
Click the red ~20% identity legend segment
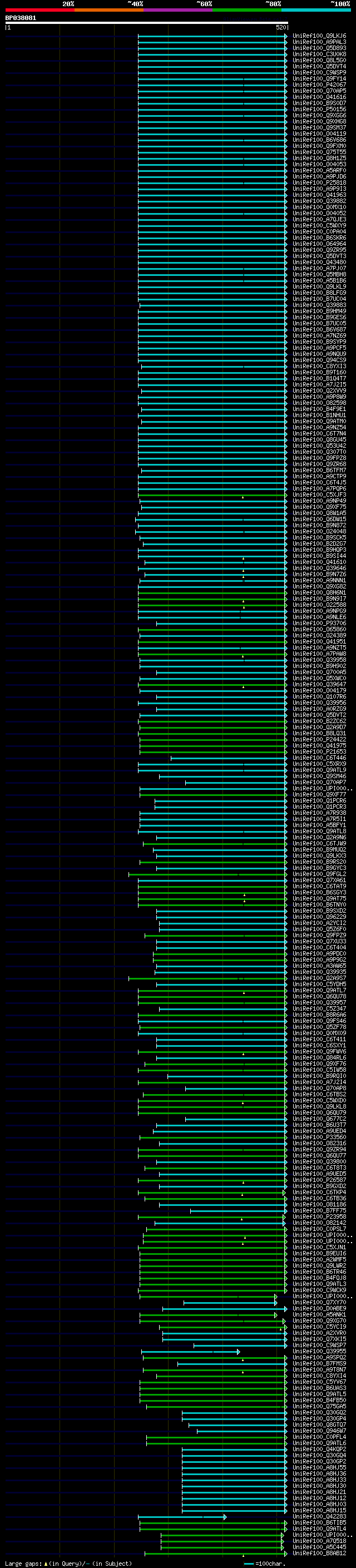tap(40, 10)
